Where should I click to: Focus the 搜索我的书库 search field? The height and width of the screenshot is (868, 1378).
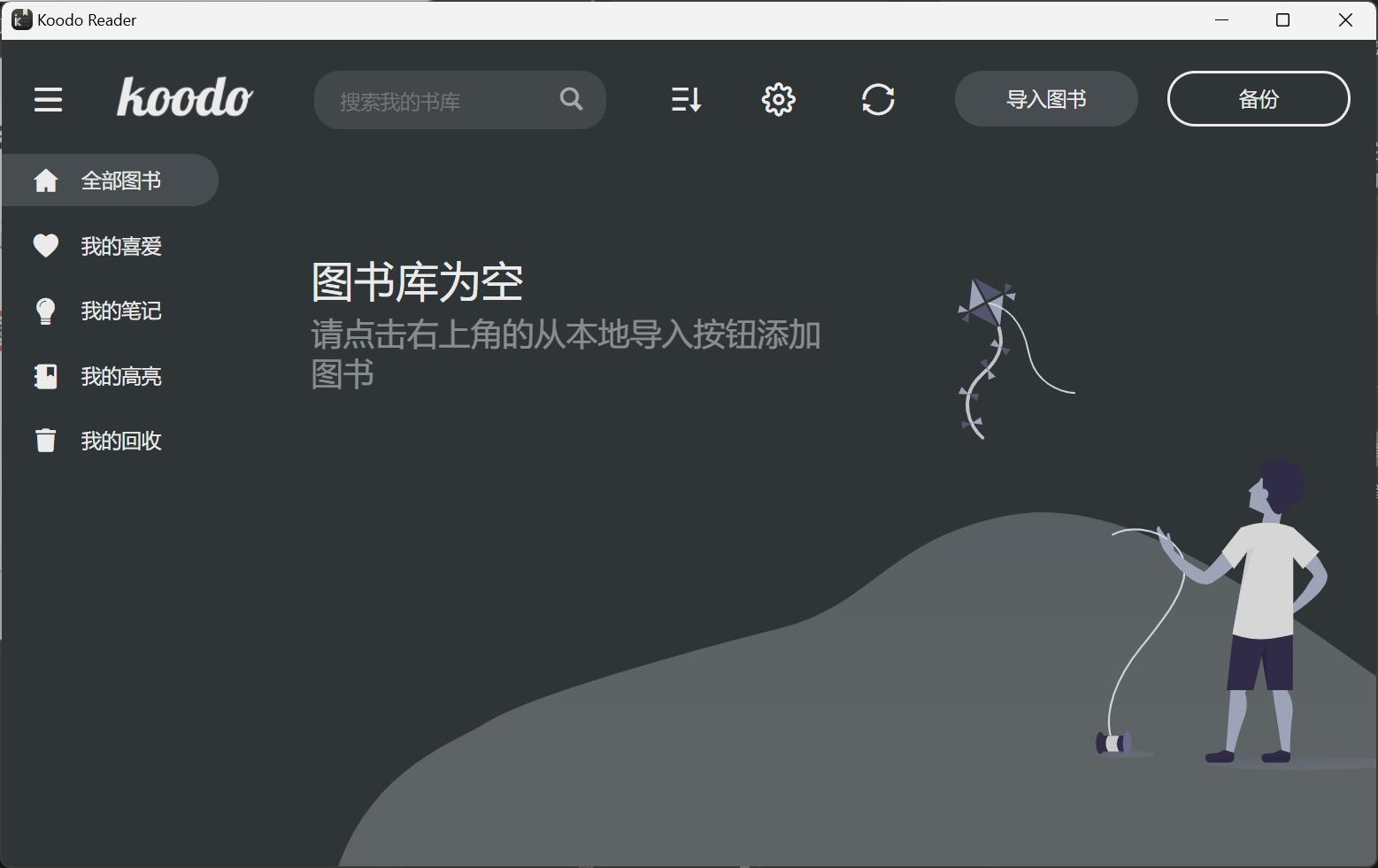tap(460, 100)
